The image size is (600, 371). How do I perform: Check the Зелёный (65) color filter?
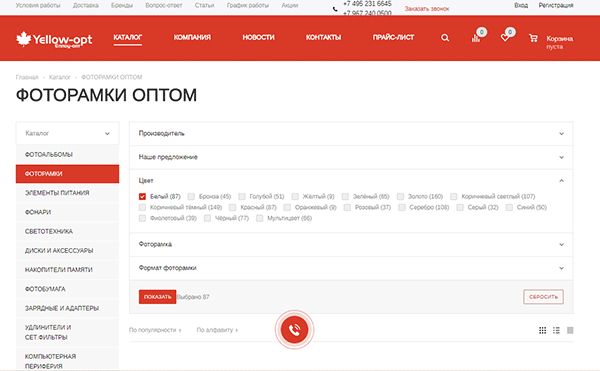click(x=345, y=197)
